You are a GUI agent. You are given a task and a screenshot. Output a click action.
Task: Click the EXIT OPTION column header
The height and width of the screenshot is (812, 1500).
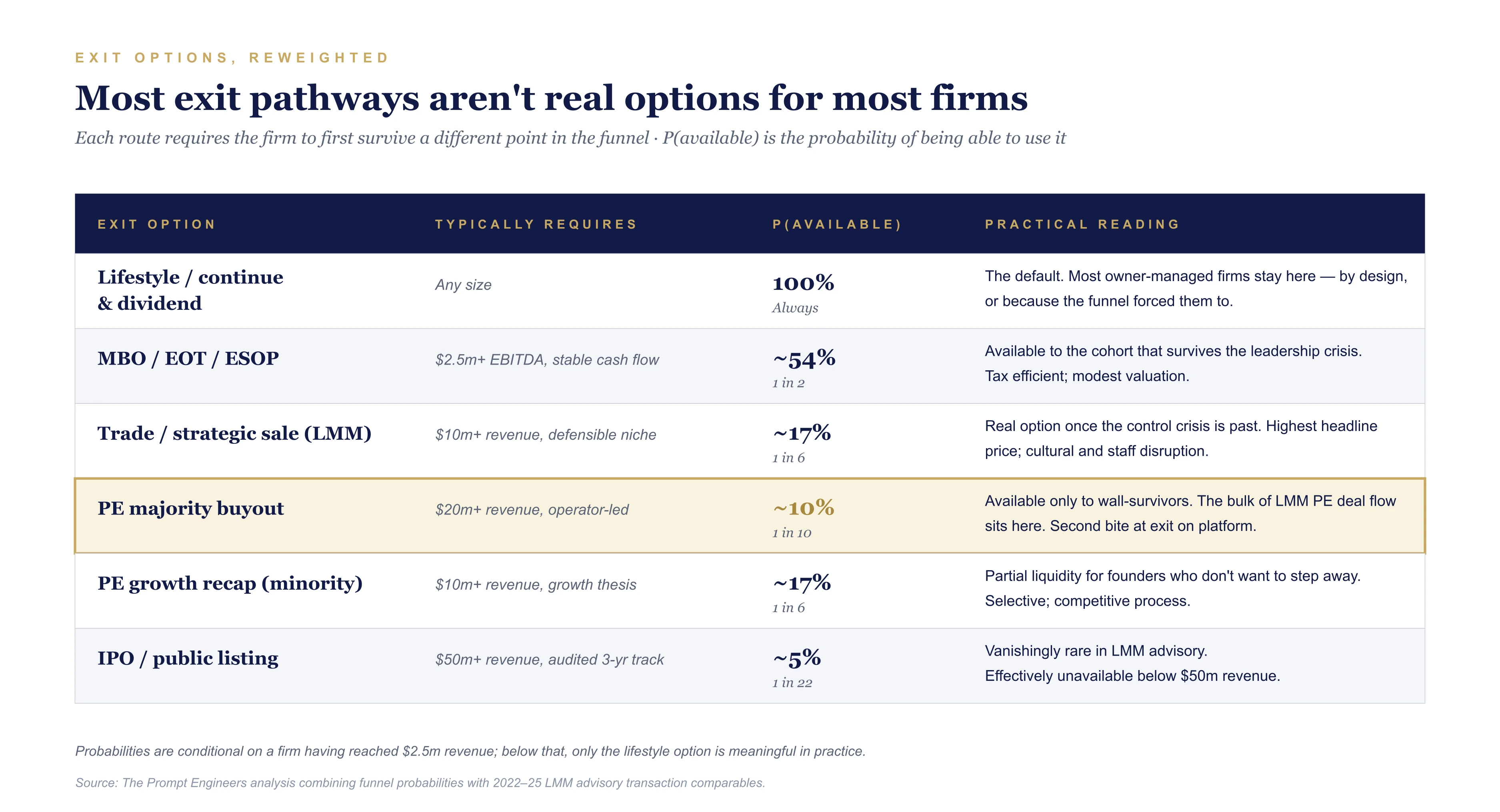click(156, 224)
